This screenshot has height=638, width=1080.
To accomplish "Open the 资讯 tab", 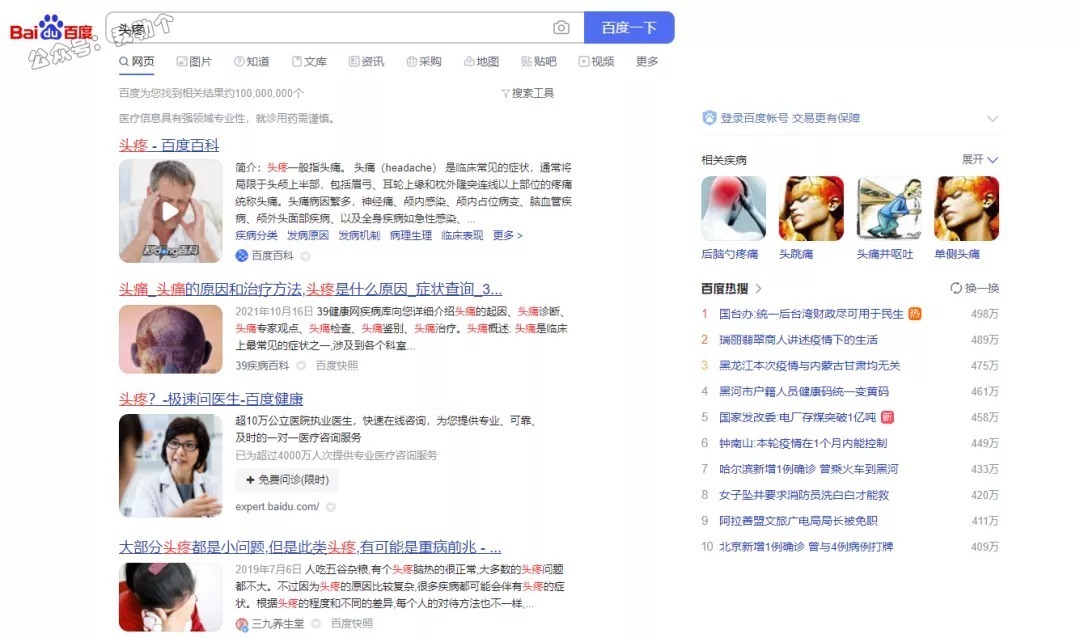I will coord(366,61).
